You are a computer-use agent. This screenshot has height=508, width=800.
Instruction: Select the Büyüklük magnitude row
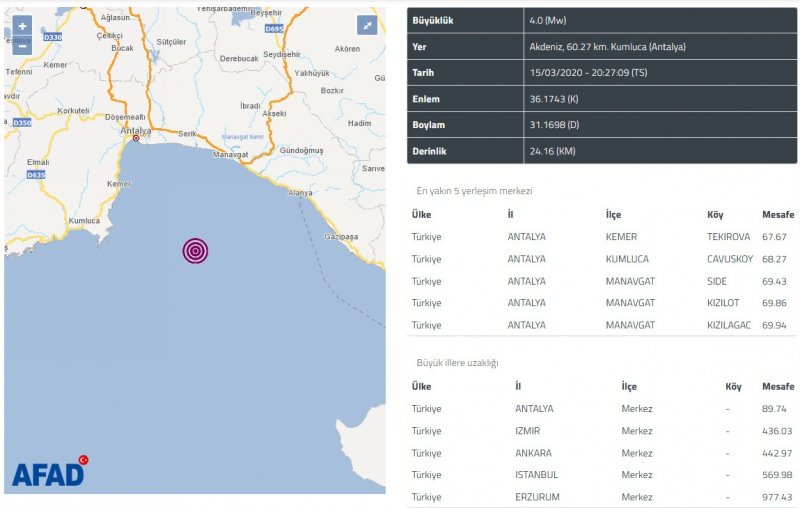pos(602,20)
